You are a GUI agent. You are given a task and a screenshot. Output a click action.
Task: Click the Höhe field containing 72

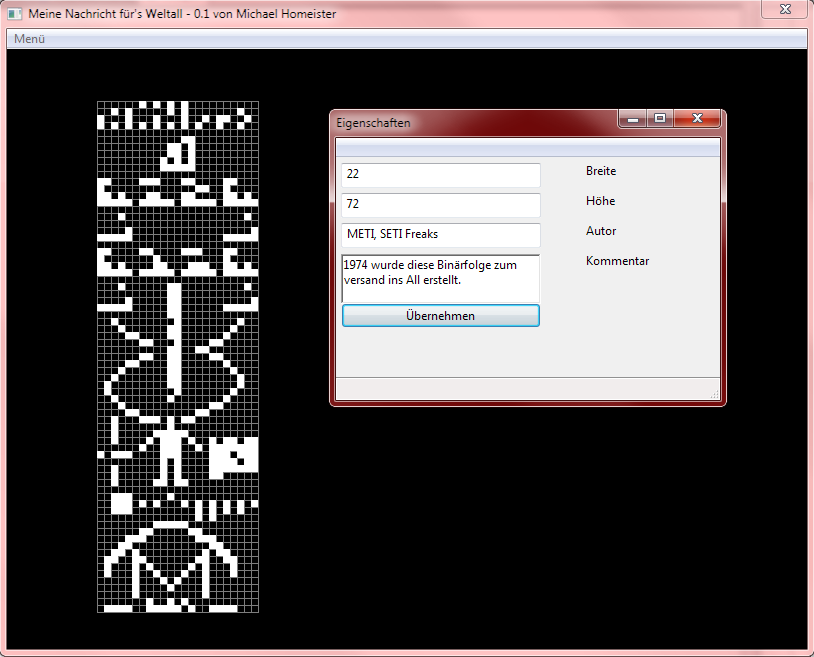(440, 205)
